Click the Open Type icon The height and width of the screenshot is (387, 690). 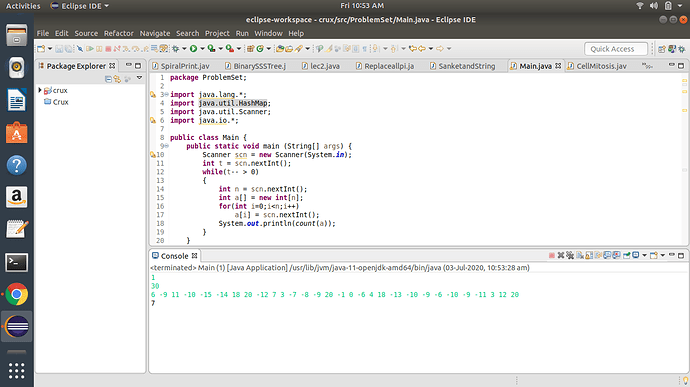pos(279,48)
